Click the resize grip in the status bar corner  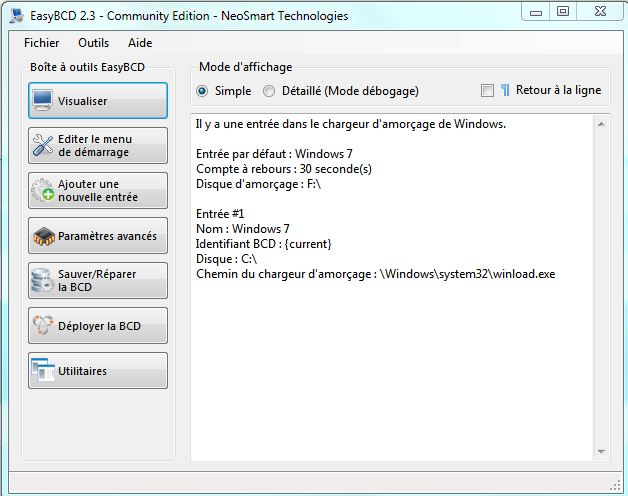(x=615, y=486)
